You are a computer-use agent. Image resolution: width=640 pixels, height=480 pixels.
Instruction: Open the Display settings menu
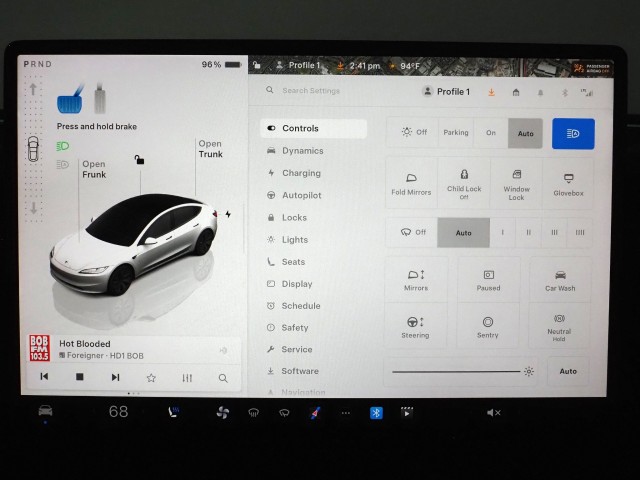coord(296,284)
